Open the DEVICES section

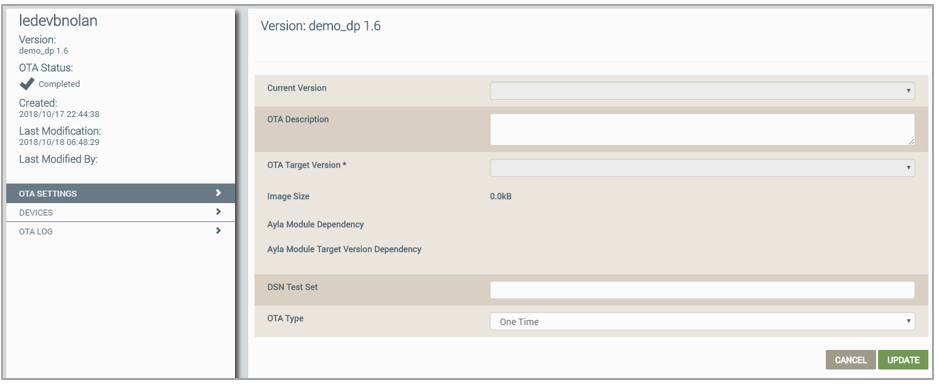pos(120,212)
